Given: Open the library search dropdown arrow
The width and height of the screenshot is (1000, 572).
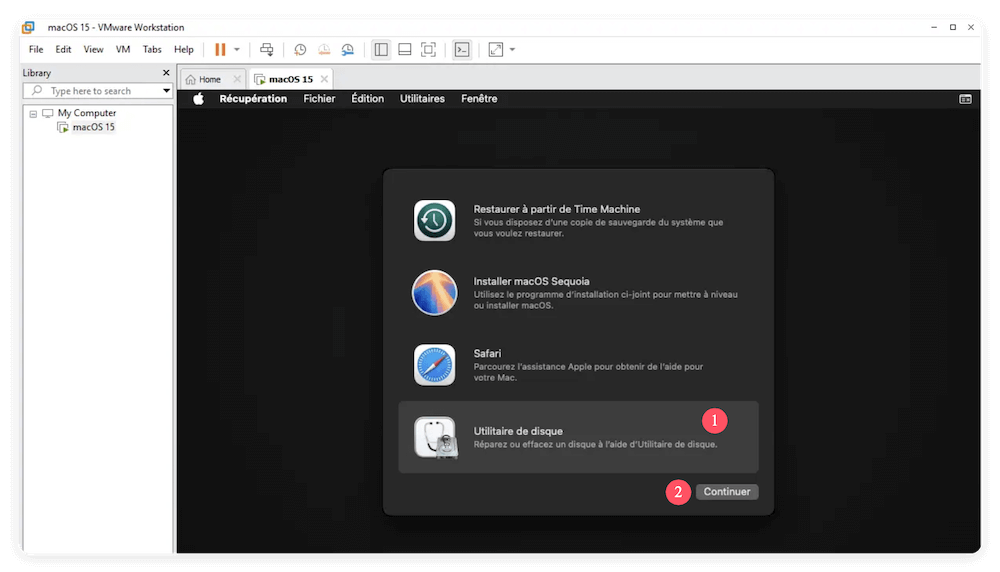Looking at the screenshot, I should click(x=166, y=91).
